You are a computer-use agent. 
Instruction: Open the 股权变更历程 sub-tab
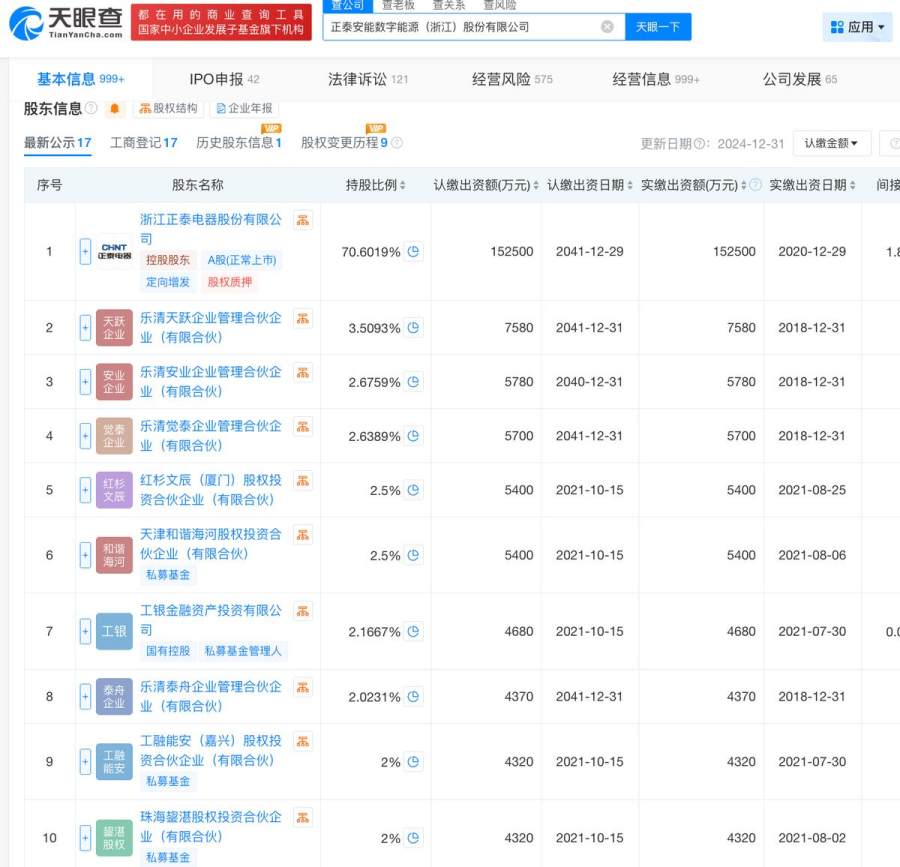tap(344, 143)
